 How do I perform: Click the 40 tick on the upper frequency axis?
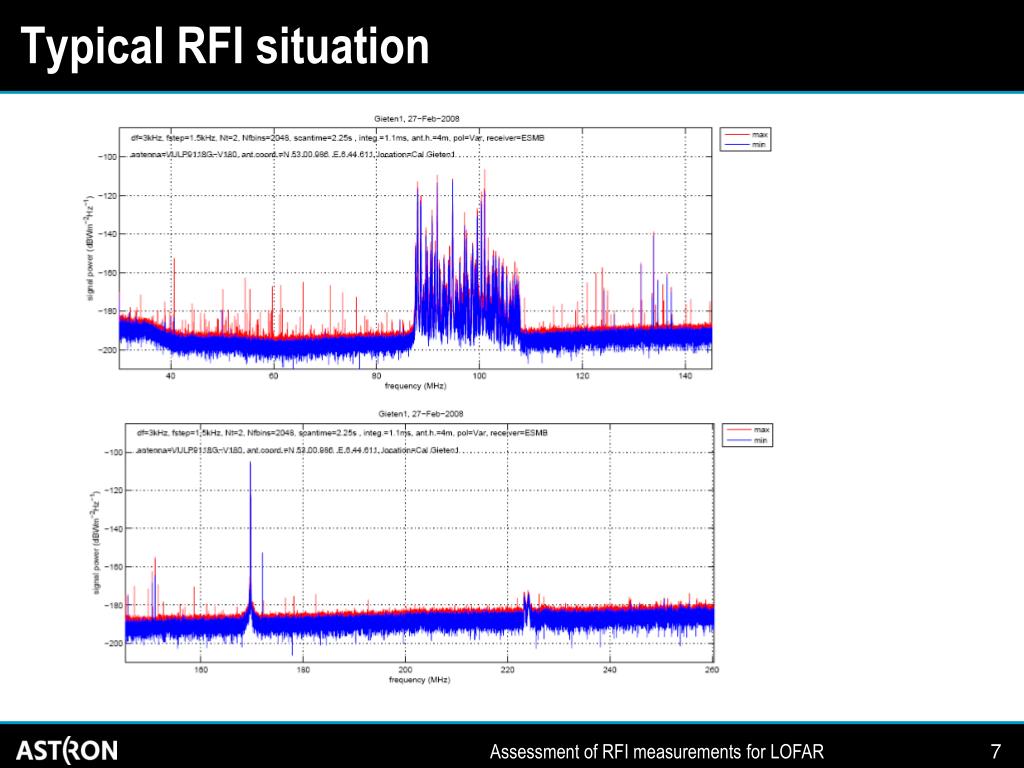point(171,376)
